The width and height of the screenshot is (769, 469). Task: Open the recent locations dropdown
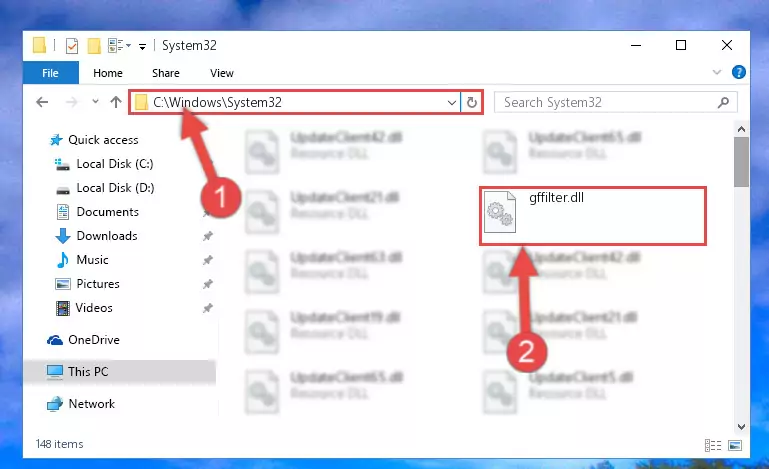pos(95,102)
